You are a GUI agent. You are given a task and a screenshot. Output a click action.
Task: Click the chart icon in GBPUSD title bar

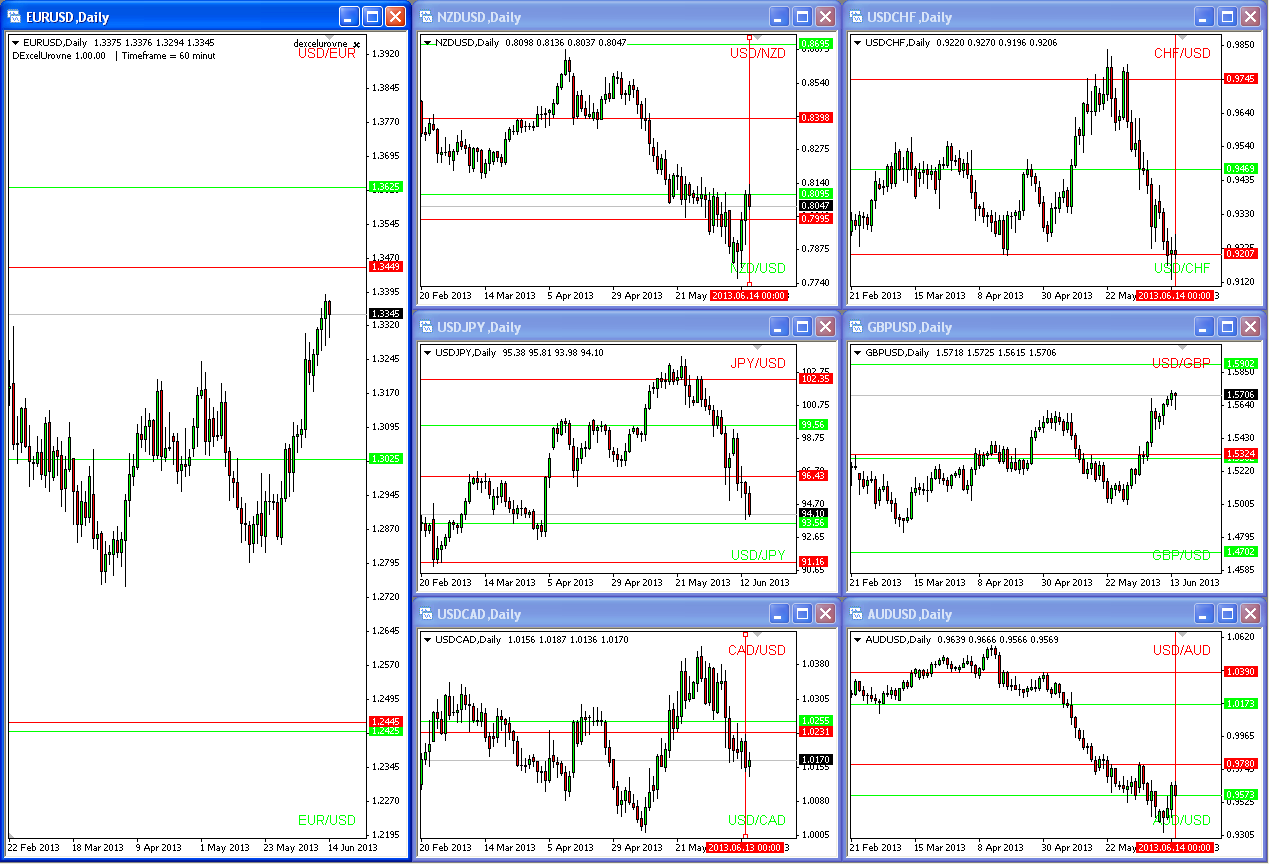pyautogui.click(x=856, y=327)
